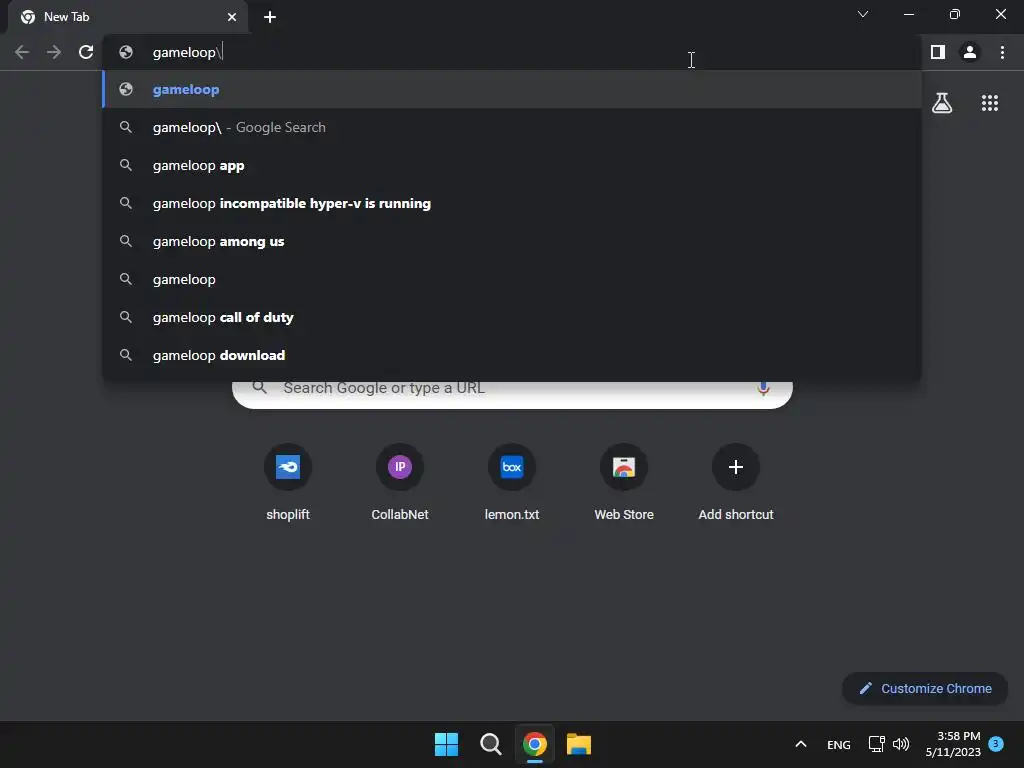Select the New Tab tab

(x=128, y=17)
